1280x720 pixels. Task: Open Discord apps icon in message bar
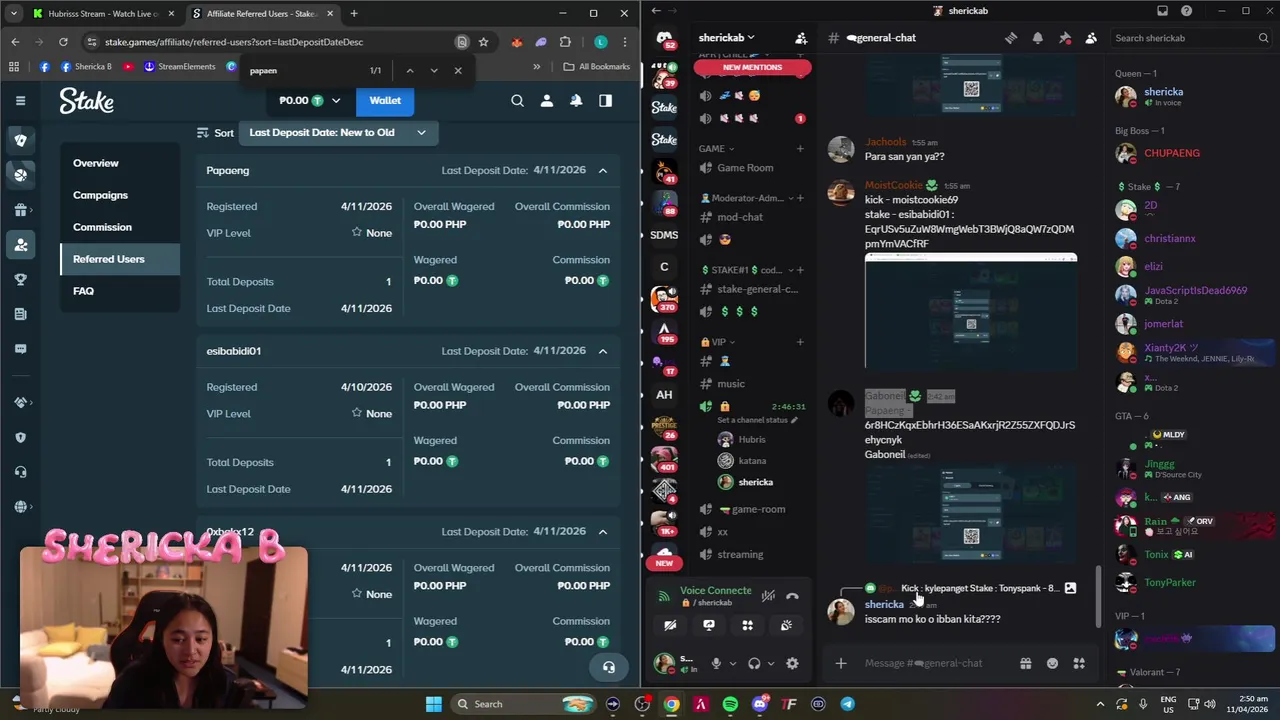(x=1078, y=663)
